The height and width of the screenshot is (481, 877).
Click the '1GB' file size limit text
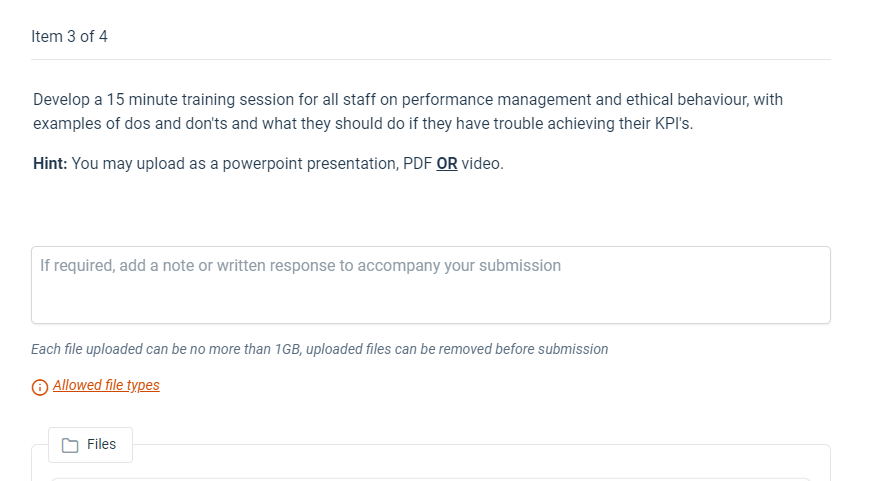(x=287, y=349)
